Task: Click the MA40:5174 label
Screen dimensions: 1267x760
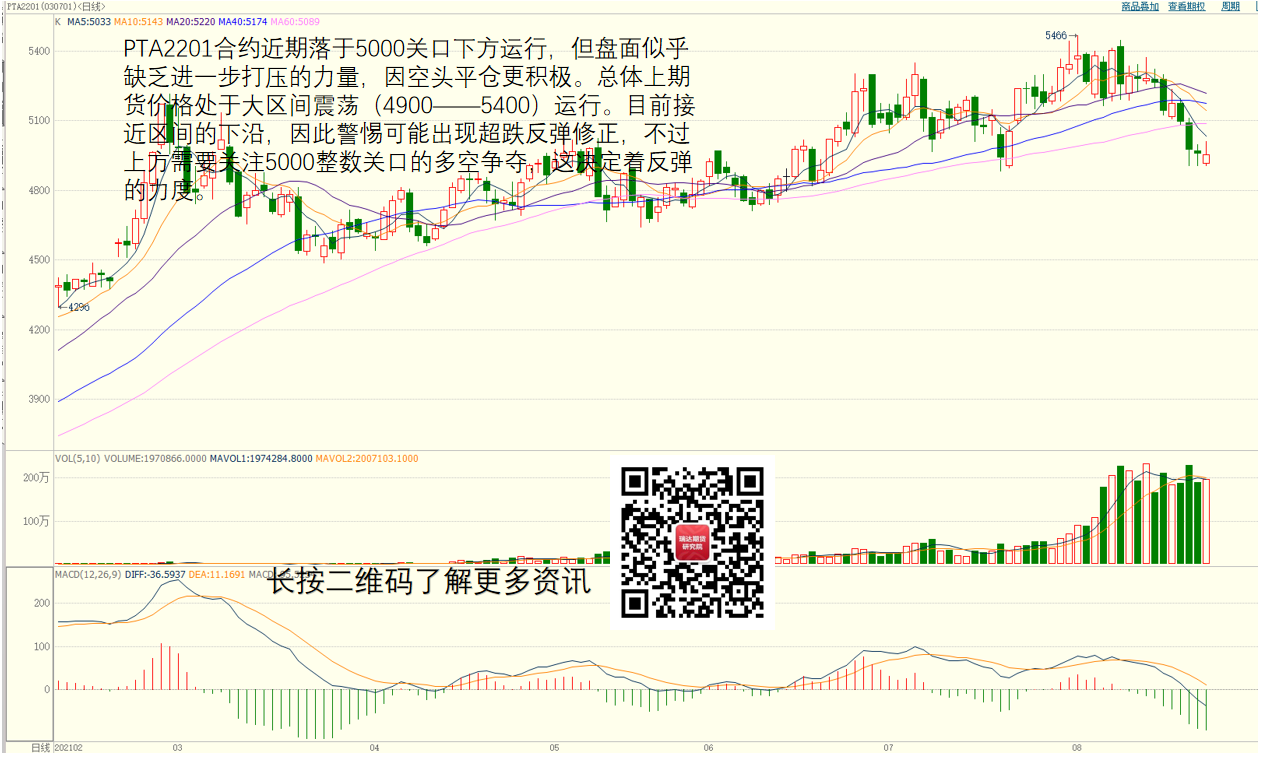Action: [239, 21]
